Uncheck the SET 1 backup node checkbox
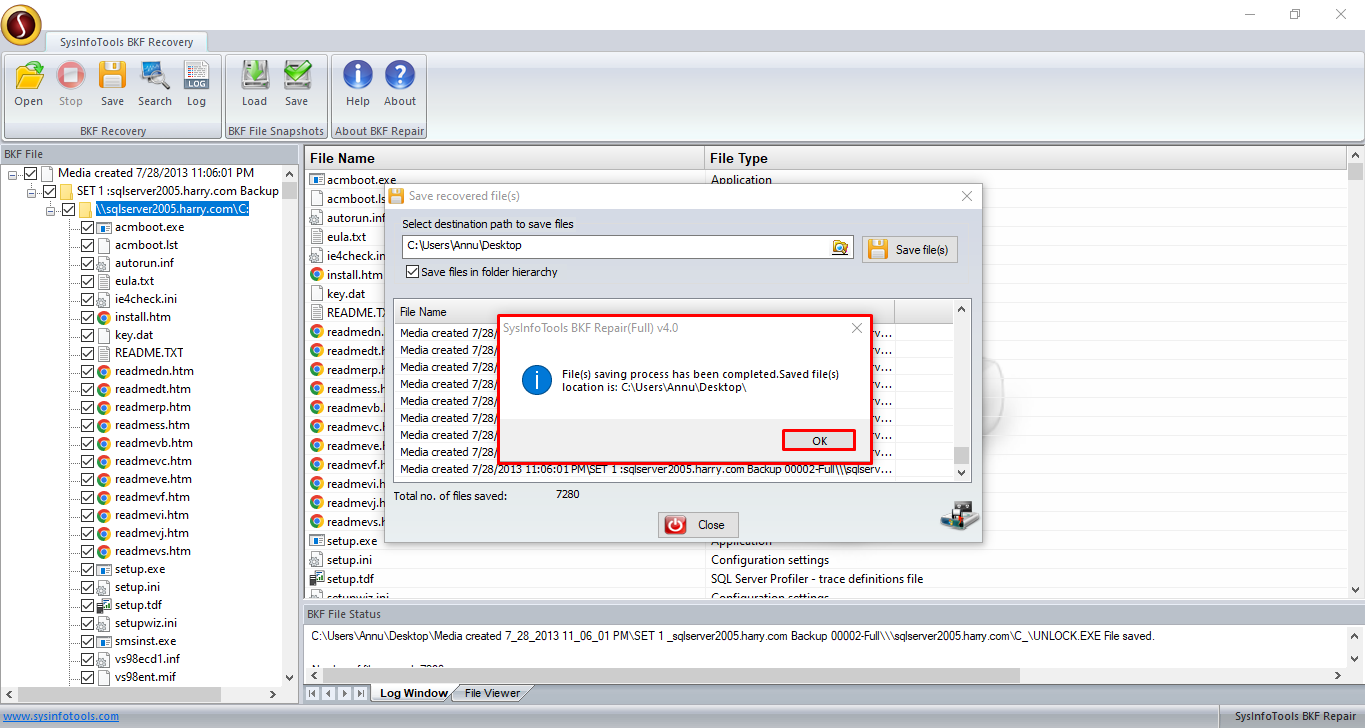The width and height of the screenshot is (1365, 728). point(49,191)
